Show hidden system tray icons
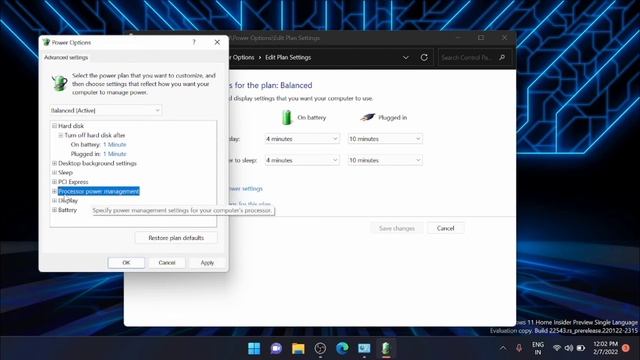This screenshot has width=640, height=360. click(x=503, y=348)
